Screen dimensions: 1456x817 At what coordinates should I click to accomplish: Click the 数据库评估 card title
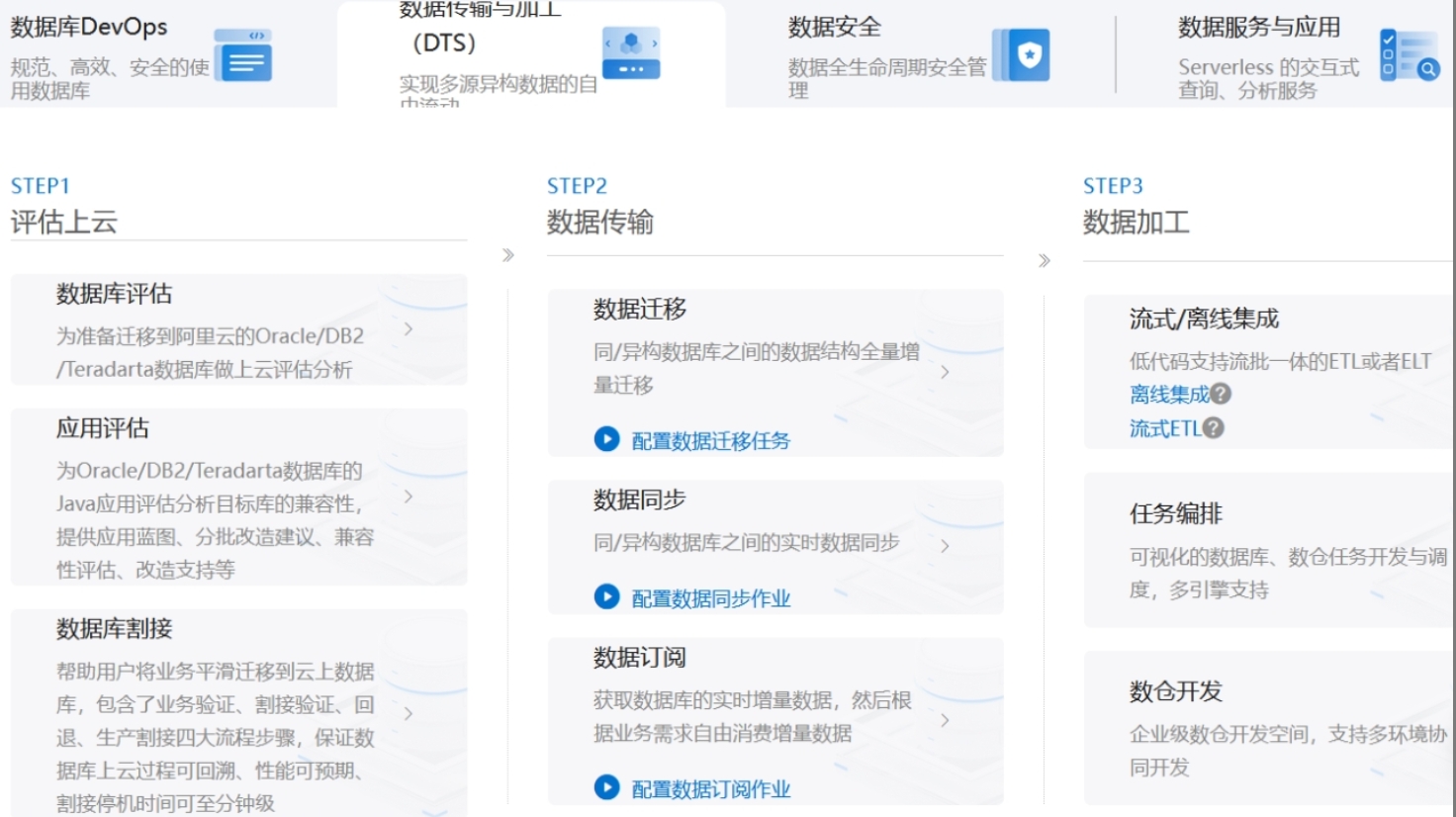tap(114, 294)
